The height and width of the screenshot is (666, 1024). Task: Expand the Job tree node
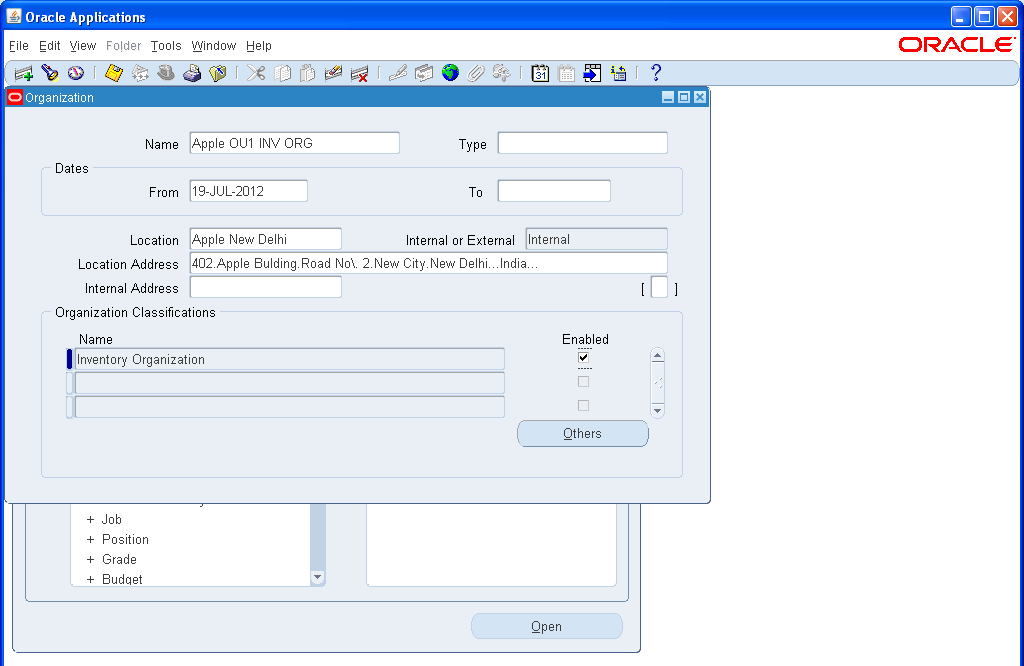pos(90,520)
